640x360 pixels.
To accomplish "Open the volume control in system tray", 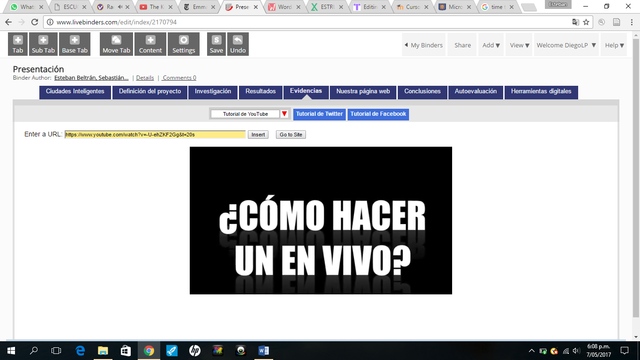I will (x=576, y=351).
